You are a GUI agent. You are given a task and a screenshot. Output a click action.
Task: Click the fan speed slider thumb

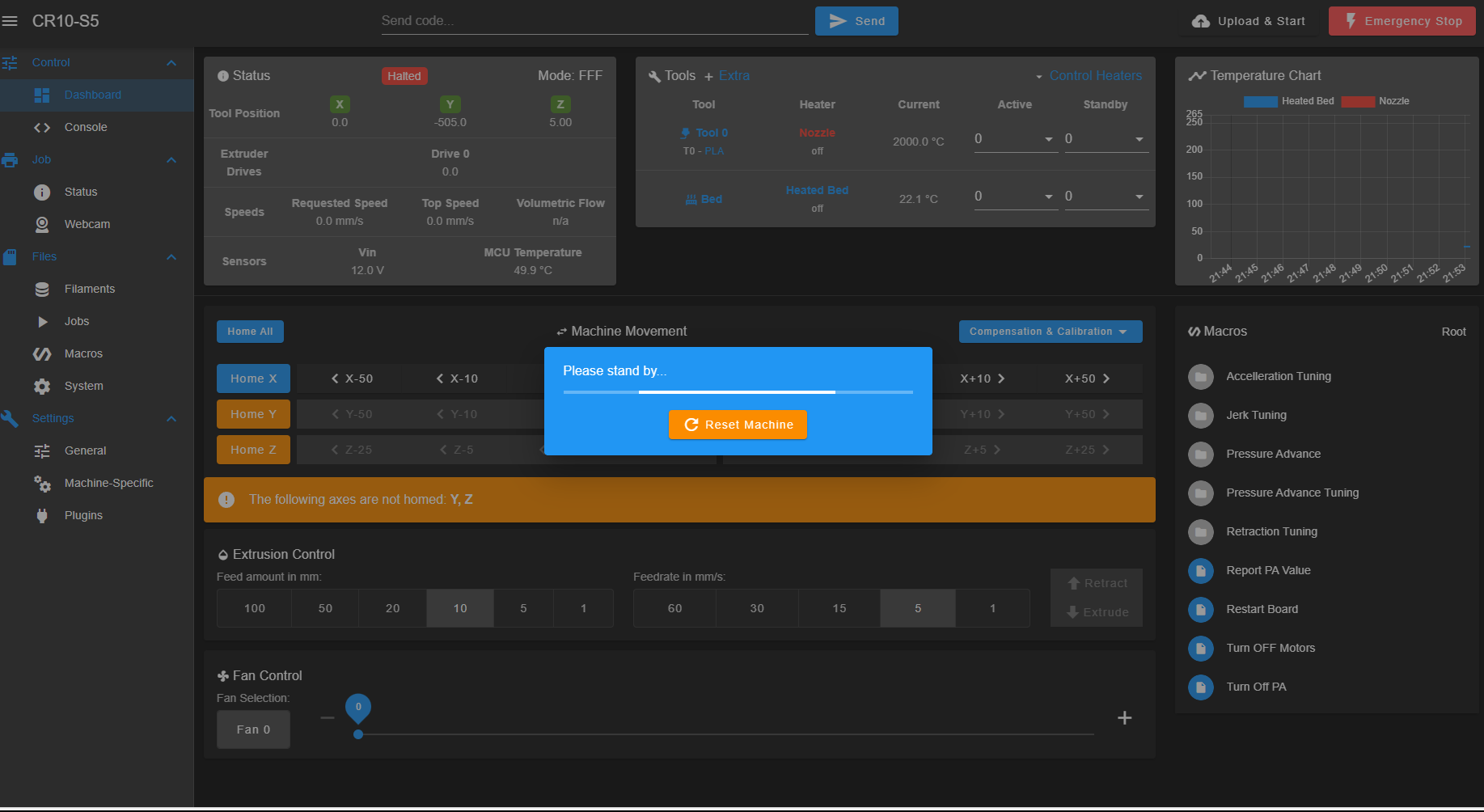coord(358,734)
